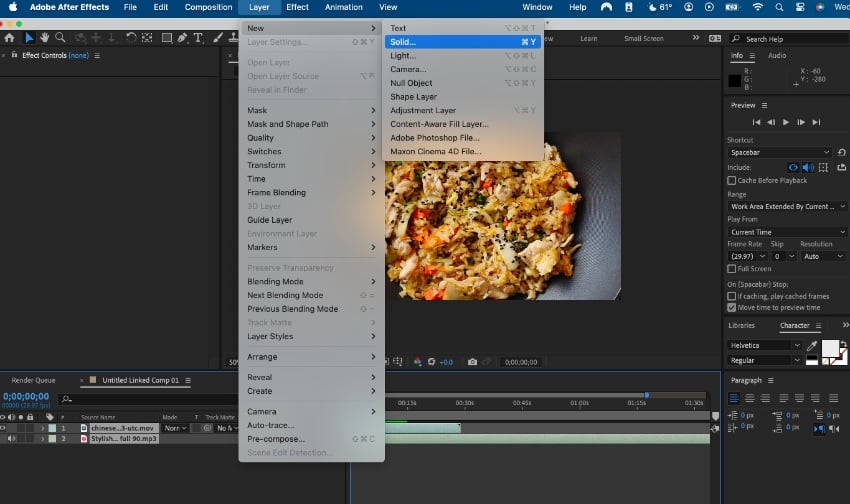Select the Type tool
This screenshot has height=504, width=850.
pos(198,37)
